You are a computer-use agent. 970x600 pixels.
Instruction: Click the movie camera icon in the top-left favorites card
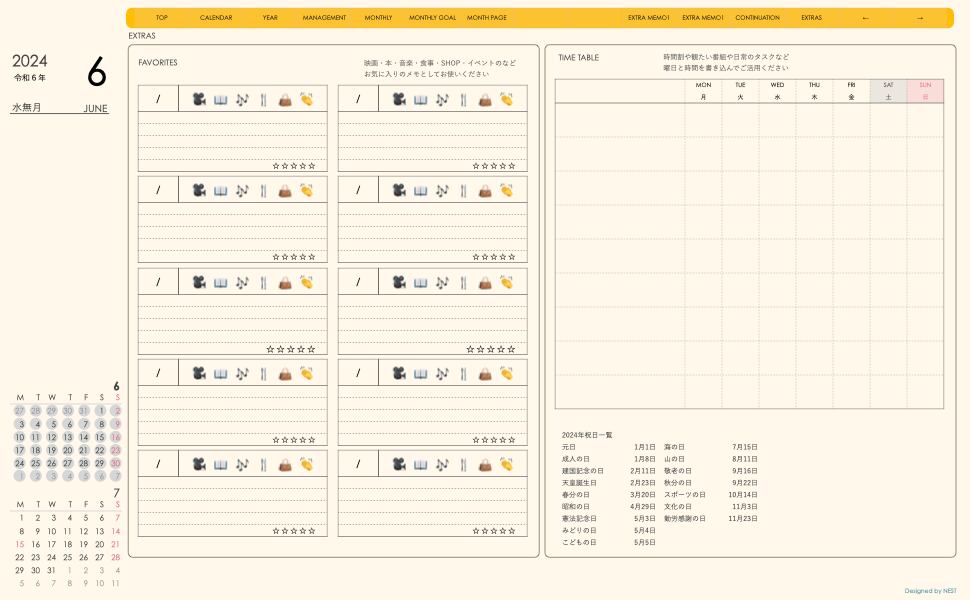click(199, 99)
